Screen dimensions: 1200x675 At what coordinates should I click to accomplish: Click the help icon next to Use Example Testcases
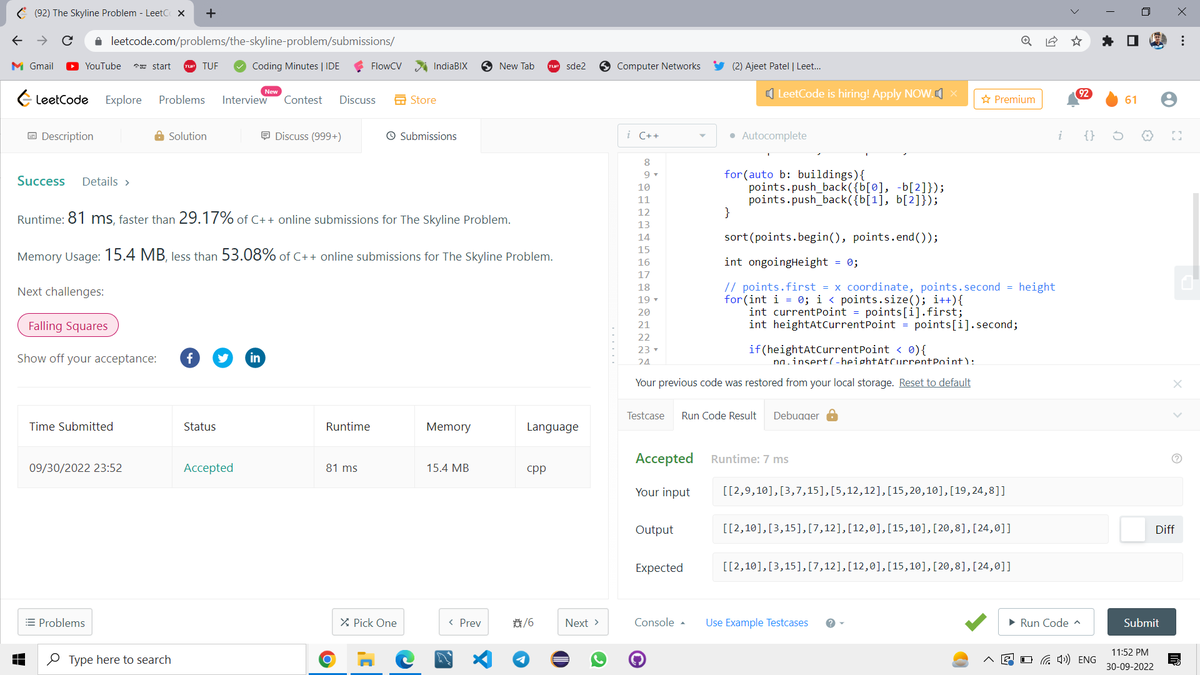(x=830, y=623)
